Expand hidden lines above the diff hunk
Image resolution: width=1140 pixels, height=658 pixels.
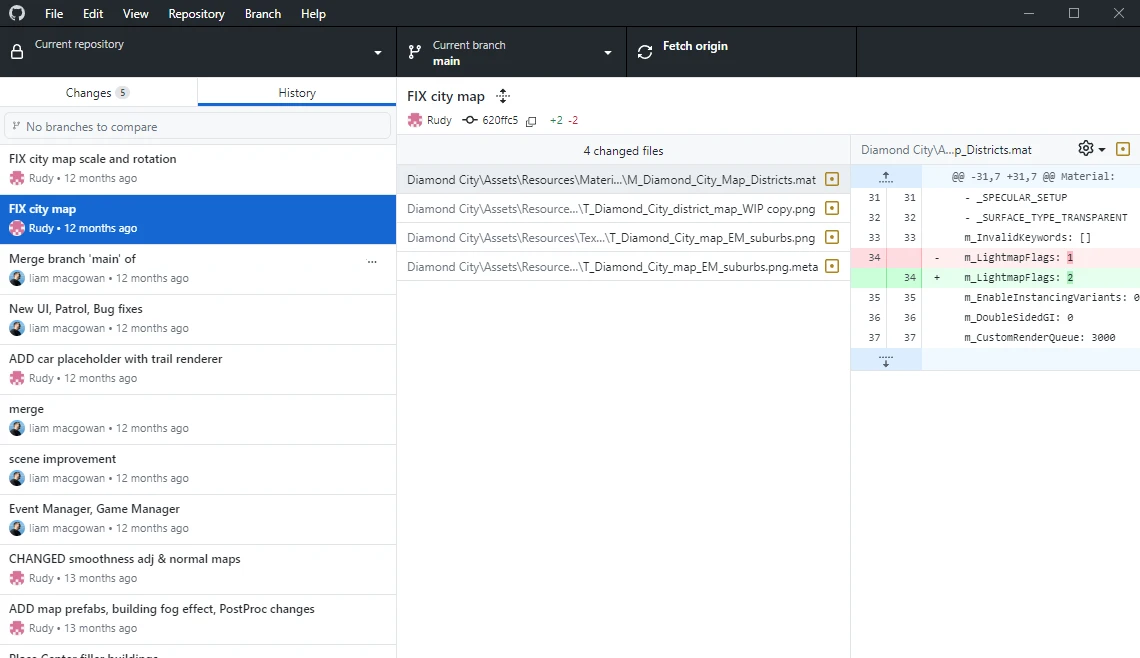886,177
